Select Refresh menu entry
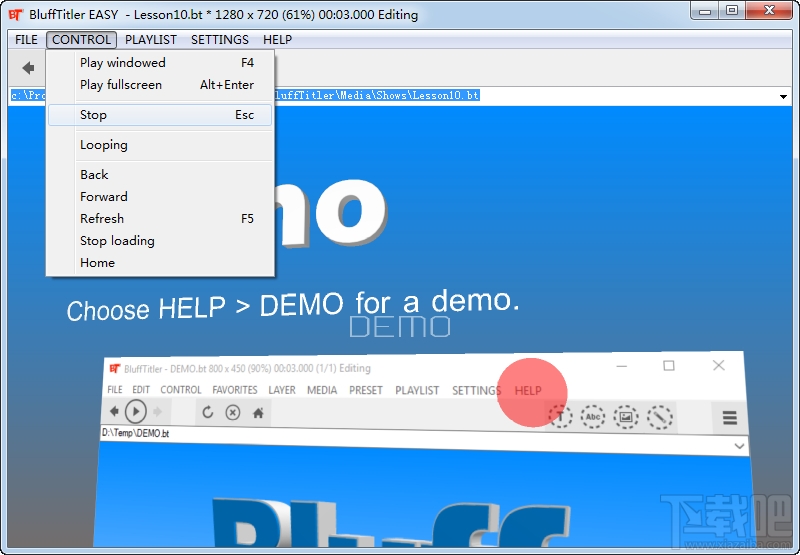This screenshot has height=555, width=800. (x=160, y=218)
